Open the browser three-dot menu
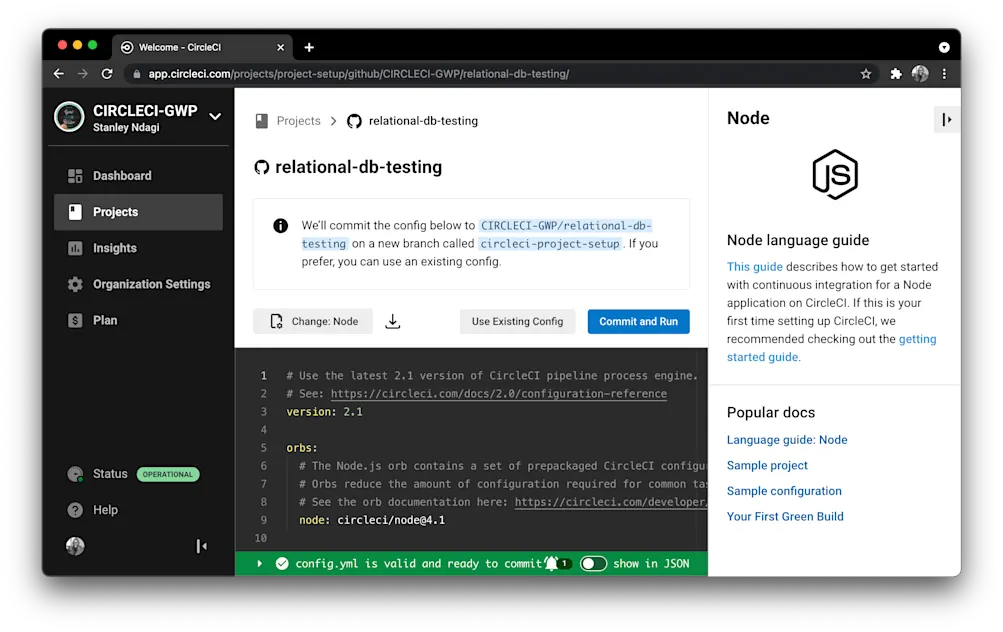Image resolution: width=1003 pixels, height=632 pixels. pyautogui.click(x=942, y=73)
